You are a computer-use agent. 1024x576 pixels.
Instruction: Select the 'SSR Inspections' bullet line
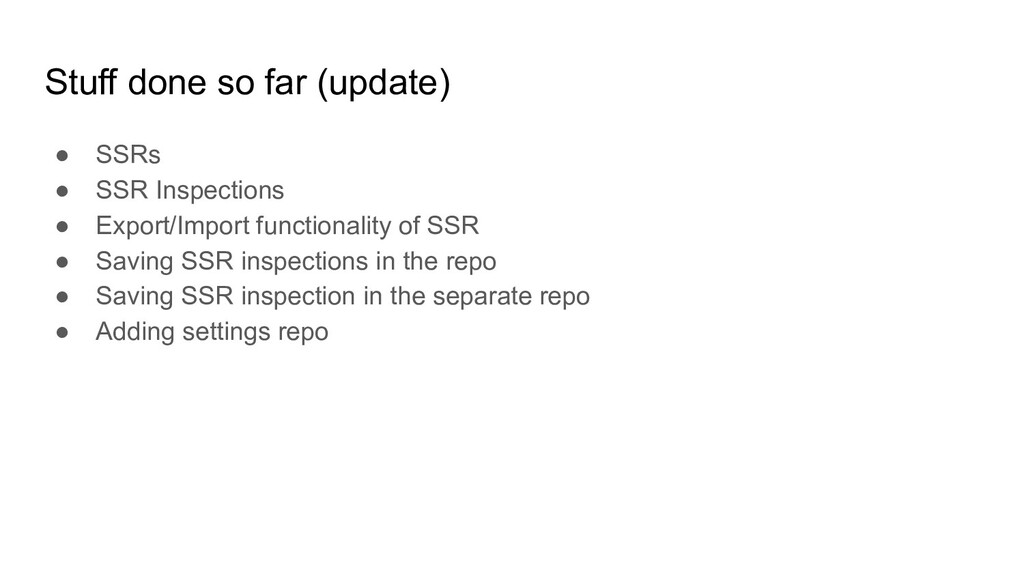point(190,190)
